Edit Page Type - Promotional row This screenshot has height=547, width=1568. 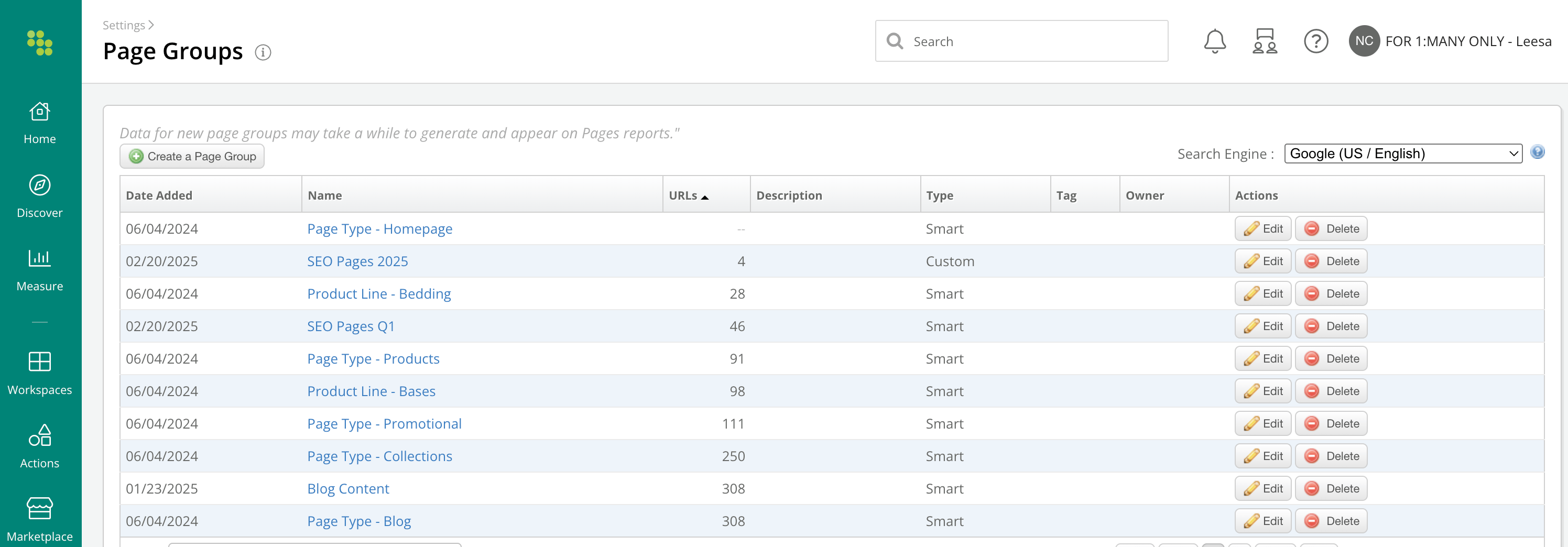click(1262, 423)
